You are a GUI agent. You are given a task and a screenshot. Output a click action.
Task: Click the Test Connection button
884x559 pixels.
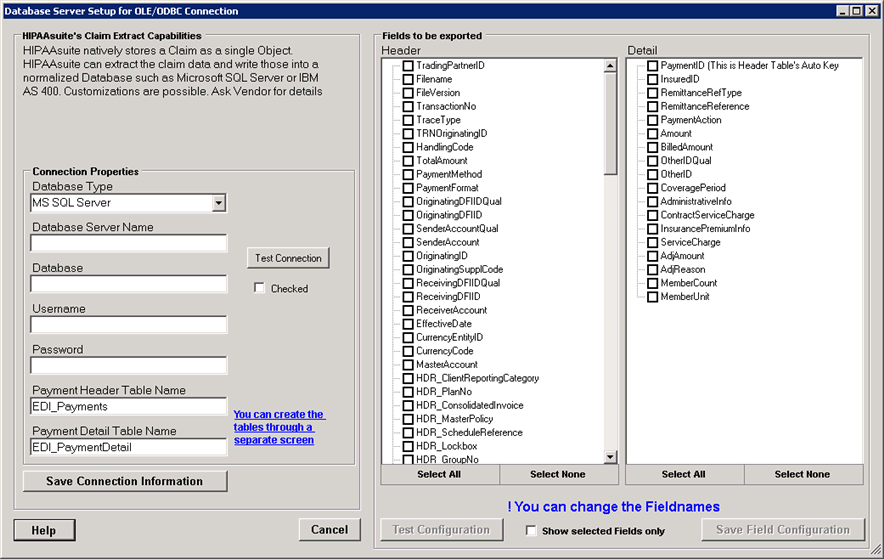(288, 258)
